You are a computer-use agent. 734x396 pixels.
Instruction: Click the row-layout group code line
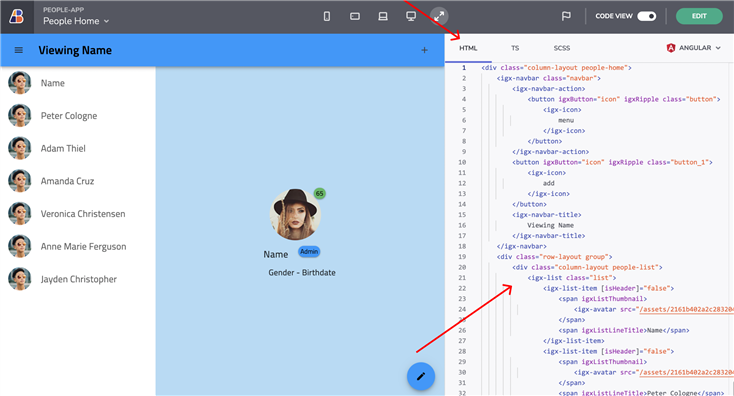pyautogui.click(x=555, y=257)
